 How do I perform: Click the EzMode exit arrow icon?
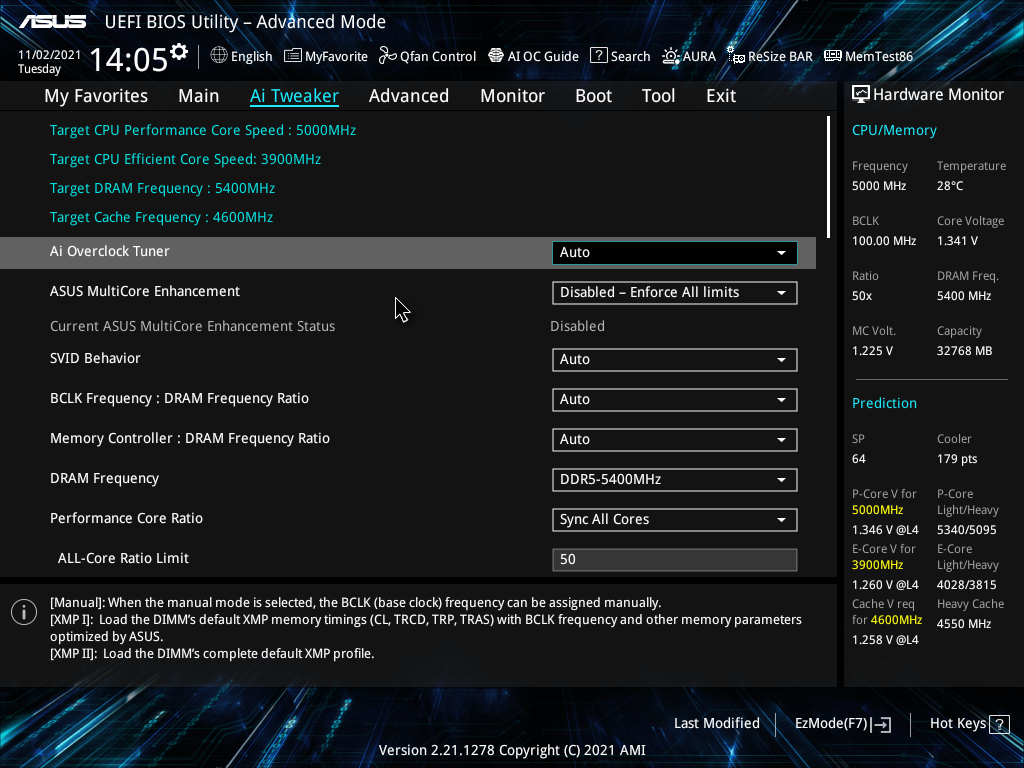tap(881, 724)
